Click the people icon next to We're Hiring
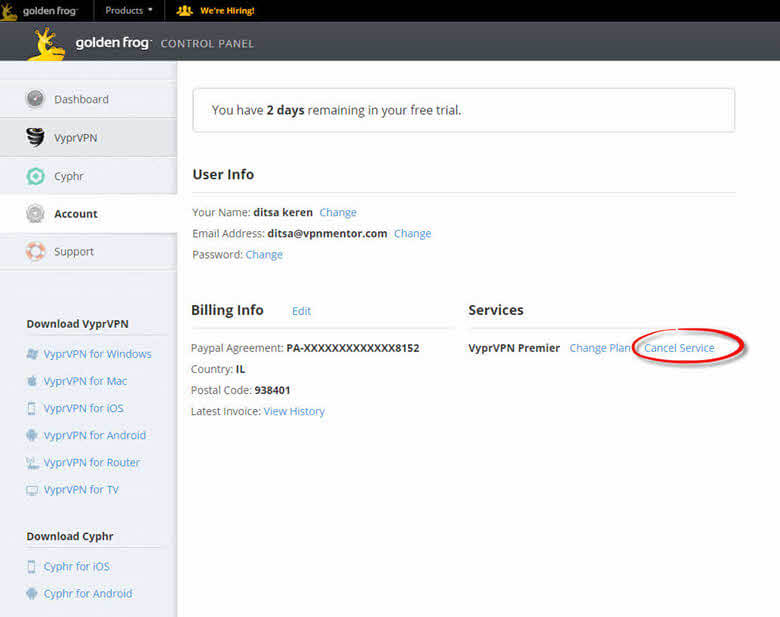This screenshot has height=617, width=780. 185,10
